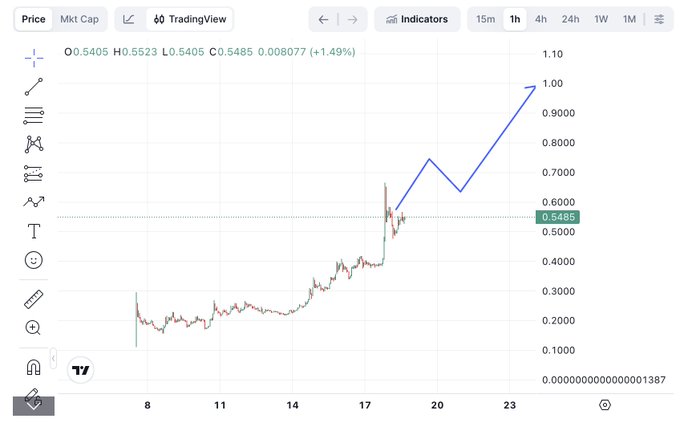Select the XABCD pattern tool

coord(34,144)
